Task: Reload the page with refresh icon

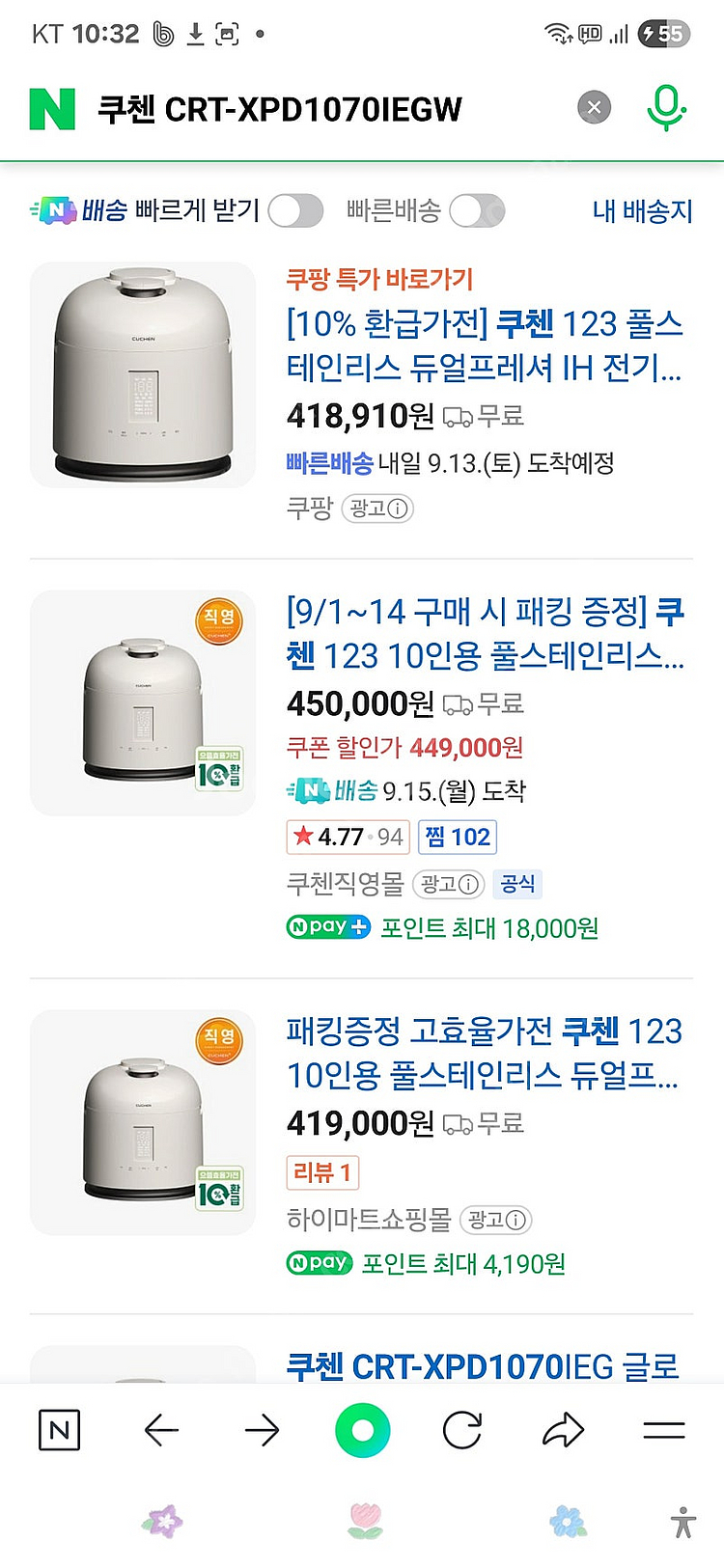Action: [462, 1430]
